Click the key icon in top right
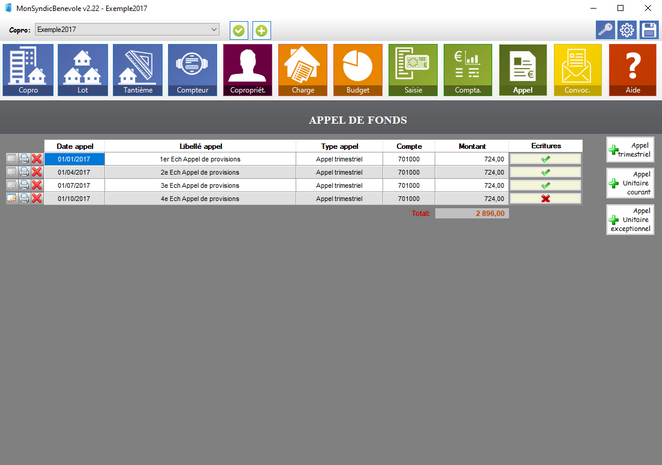Screen dimensions: 662x465 (604, 30)
